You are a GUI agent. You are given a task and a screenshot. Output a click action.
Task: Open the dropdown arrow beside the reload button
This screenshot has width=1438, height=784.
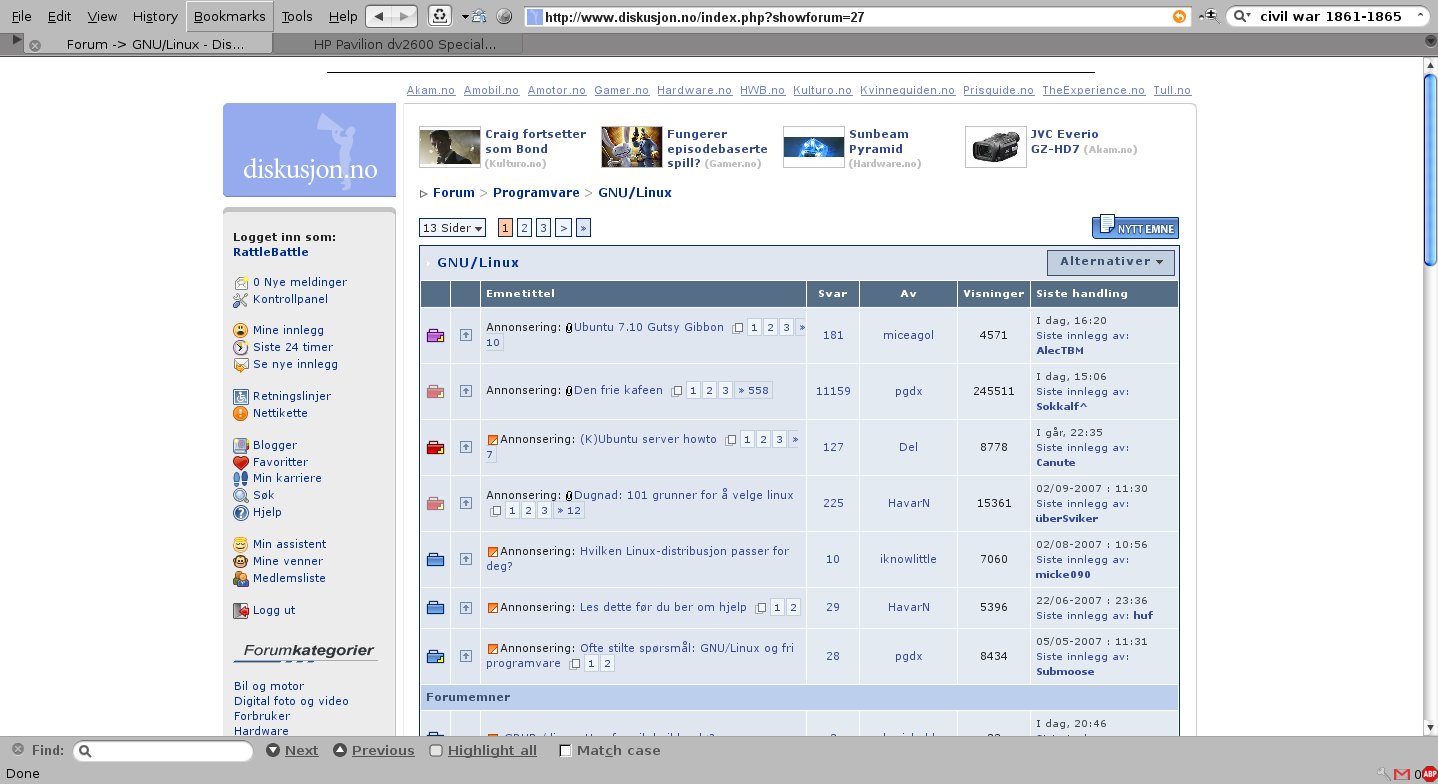tap(465, 16)
